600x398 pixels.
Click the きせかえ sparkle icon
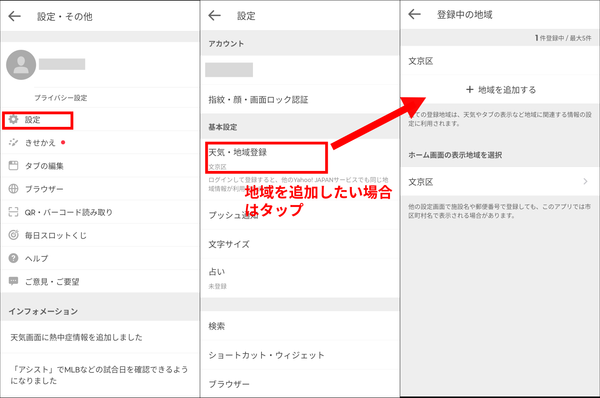coord(13,143)
